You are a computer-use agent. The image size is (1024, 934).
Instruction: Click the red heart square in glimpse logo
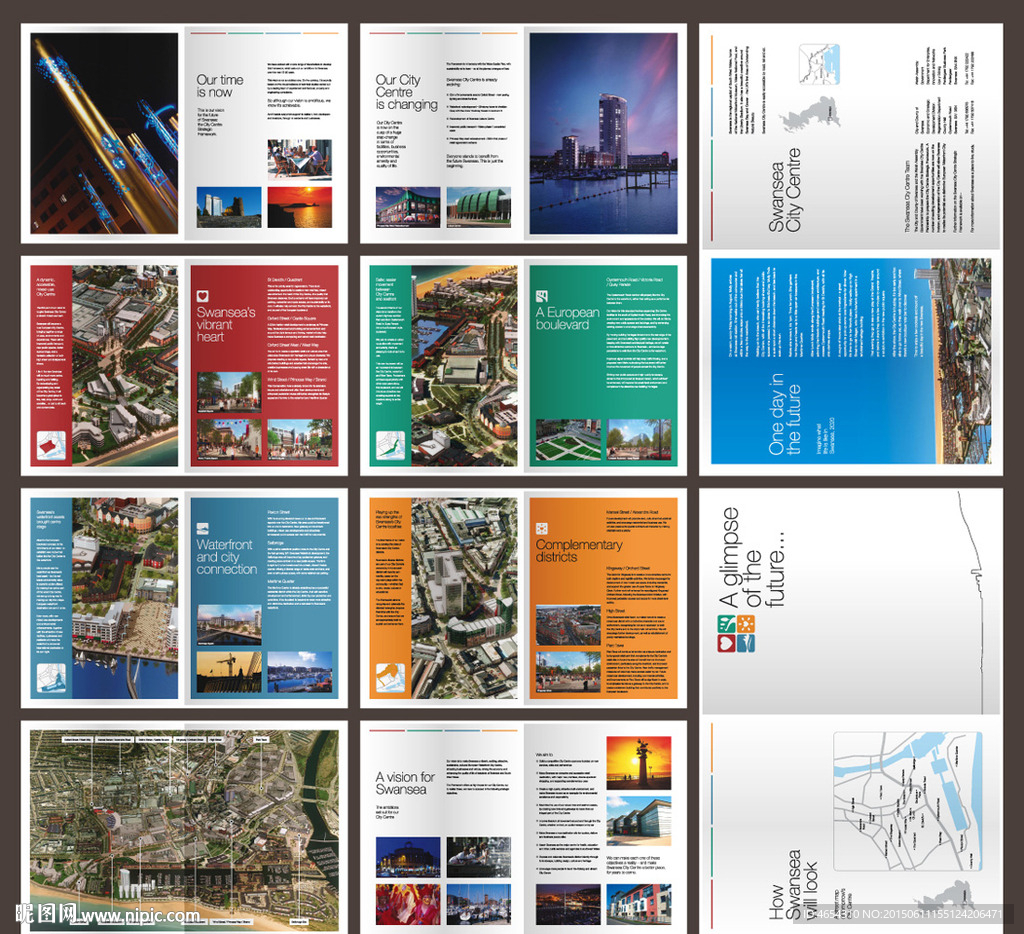(726, 643)
